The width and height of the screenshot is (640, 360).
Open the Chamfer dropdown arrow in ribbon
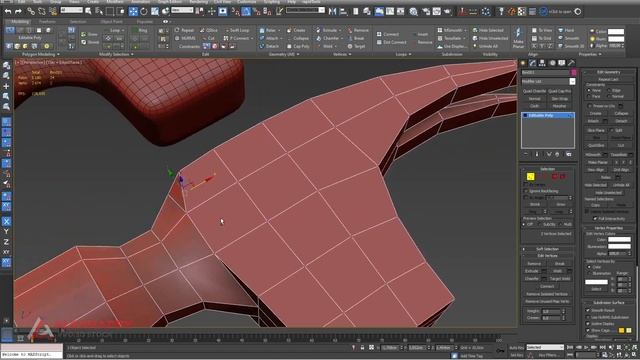342,38
